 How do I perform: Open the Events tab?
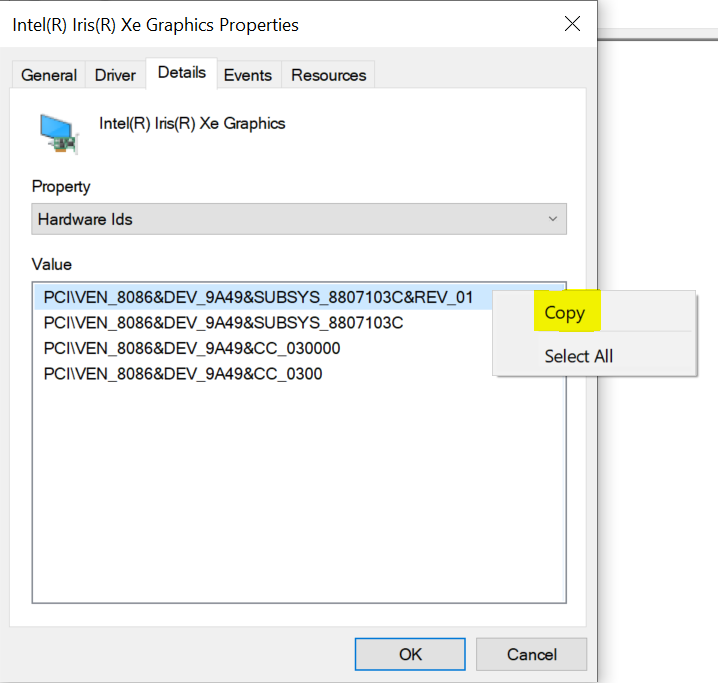pos(248,75)
